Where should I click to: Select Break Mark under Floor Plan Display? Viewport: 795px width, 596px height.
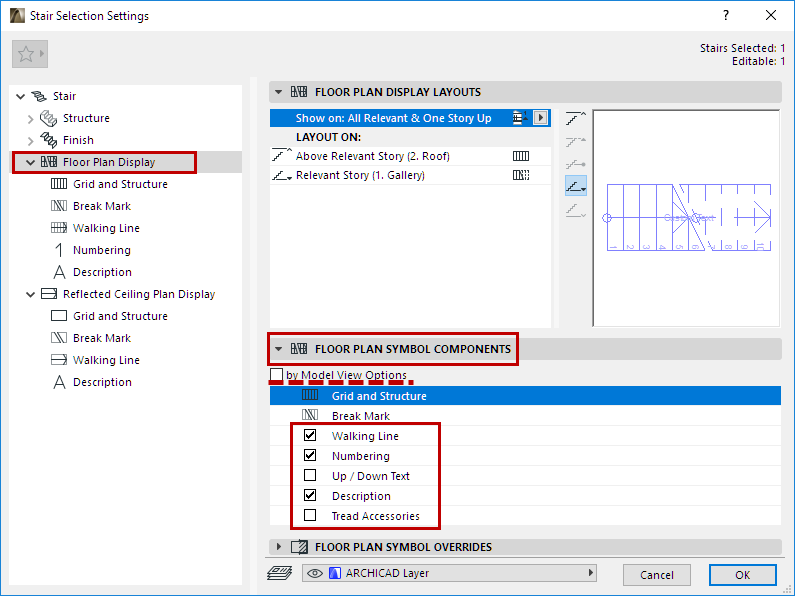click(102, 206)
